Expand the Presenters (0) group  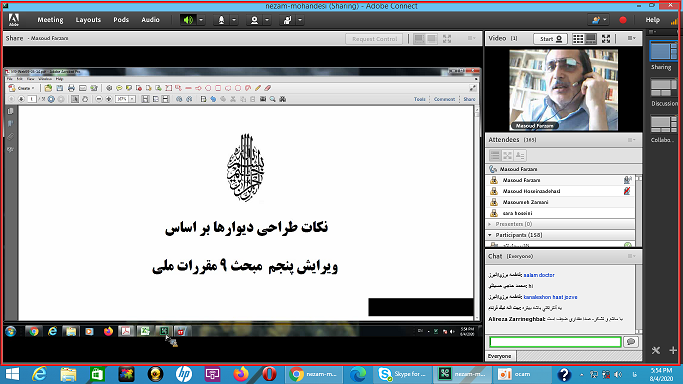[490, 224]
